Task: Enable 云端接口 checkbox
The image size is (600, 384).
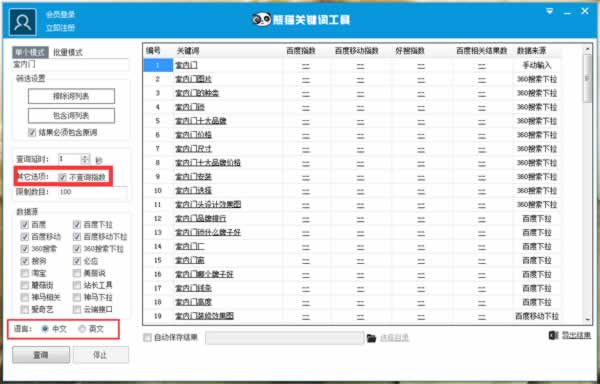Action: pos(77,309)
